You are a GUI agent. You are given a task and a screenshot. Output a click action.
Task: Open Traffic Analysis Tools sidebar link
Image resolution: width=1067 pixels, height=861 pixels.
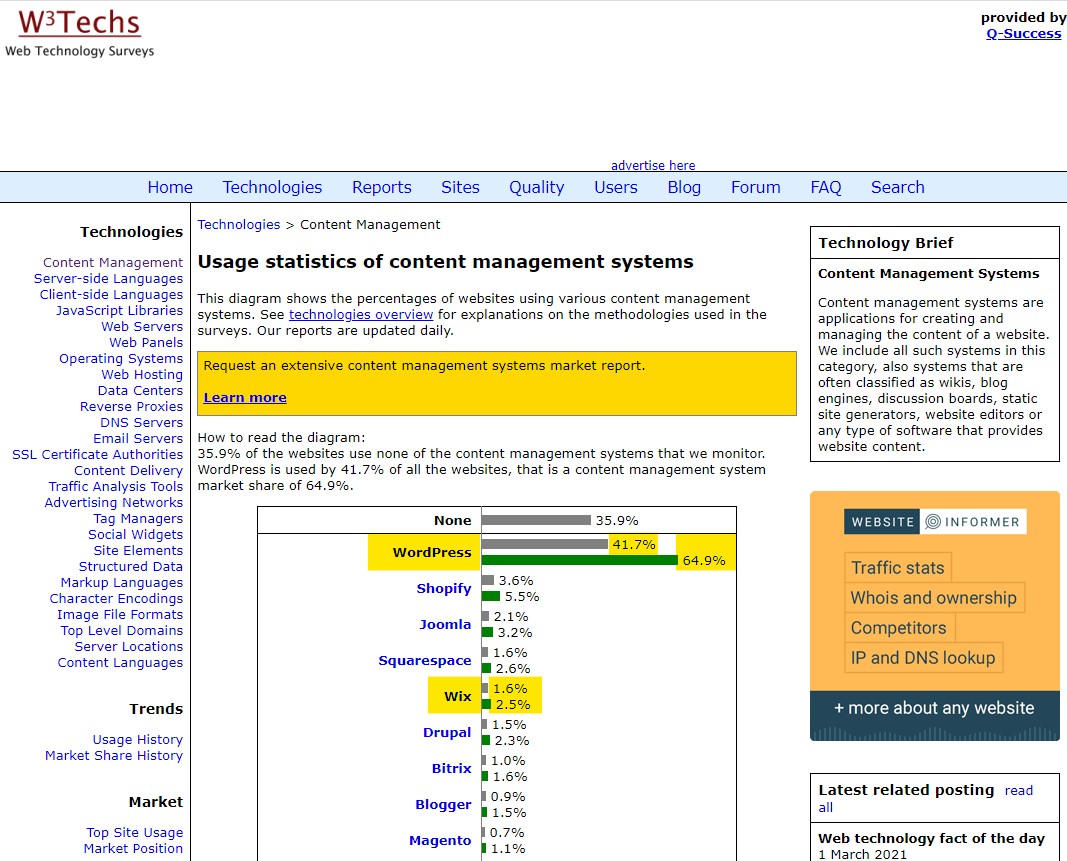click(116, 487)
